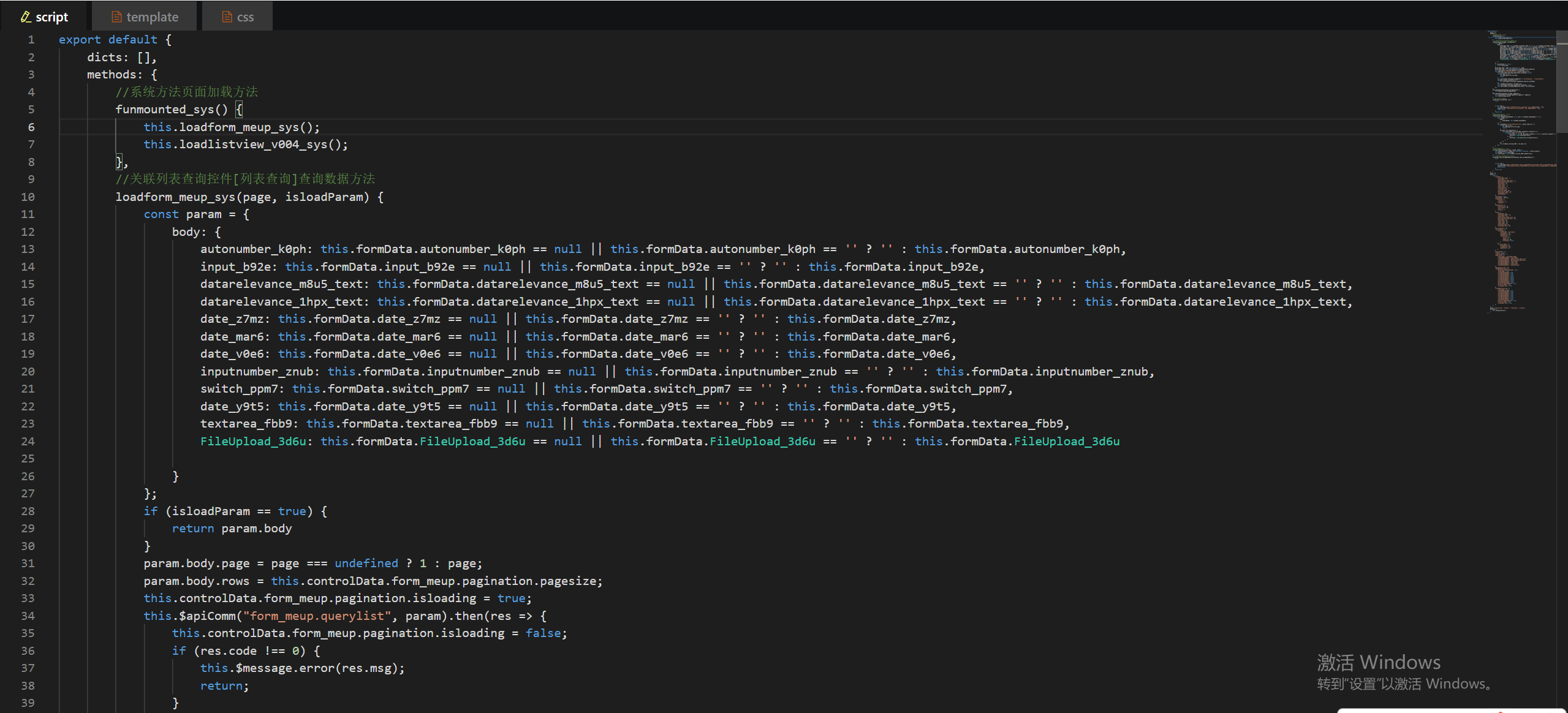Click the highlighted opening brace on line 5
This screenshot has height=713, width=1568.
point(239,109)
